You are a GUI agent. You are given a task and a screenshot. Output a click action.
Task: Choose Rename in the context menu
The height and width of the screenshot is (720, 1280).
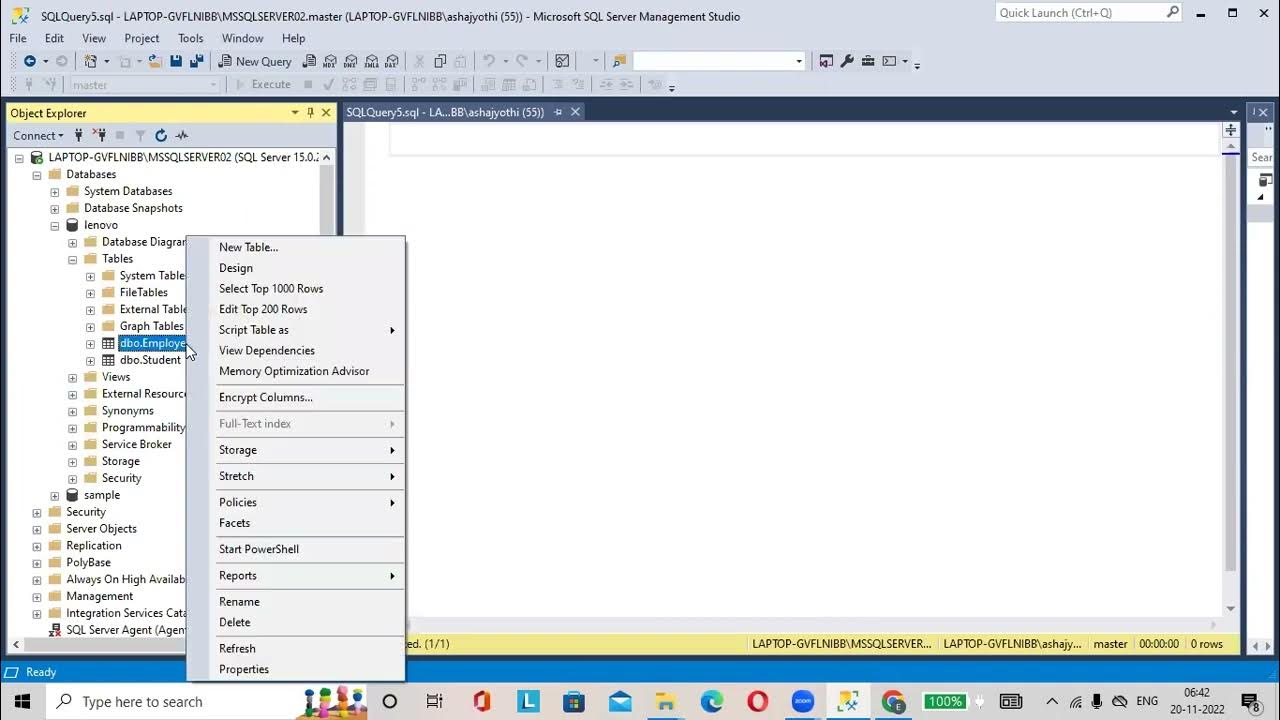[x=295, y=602]
